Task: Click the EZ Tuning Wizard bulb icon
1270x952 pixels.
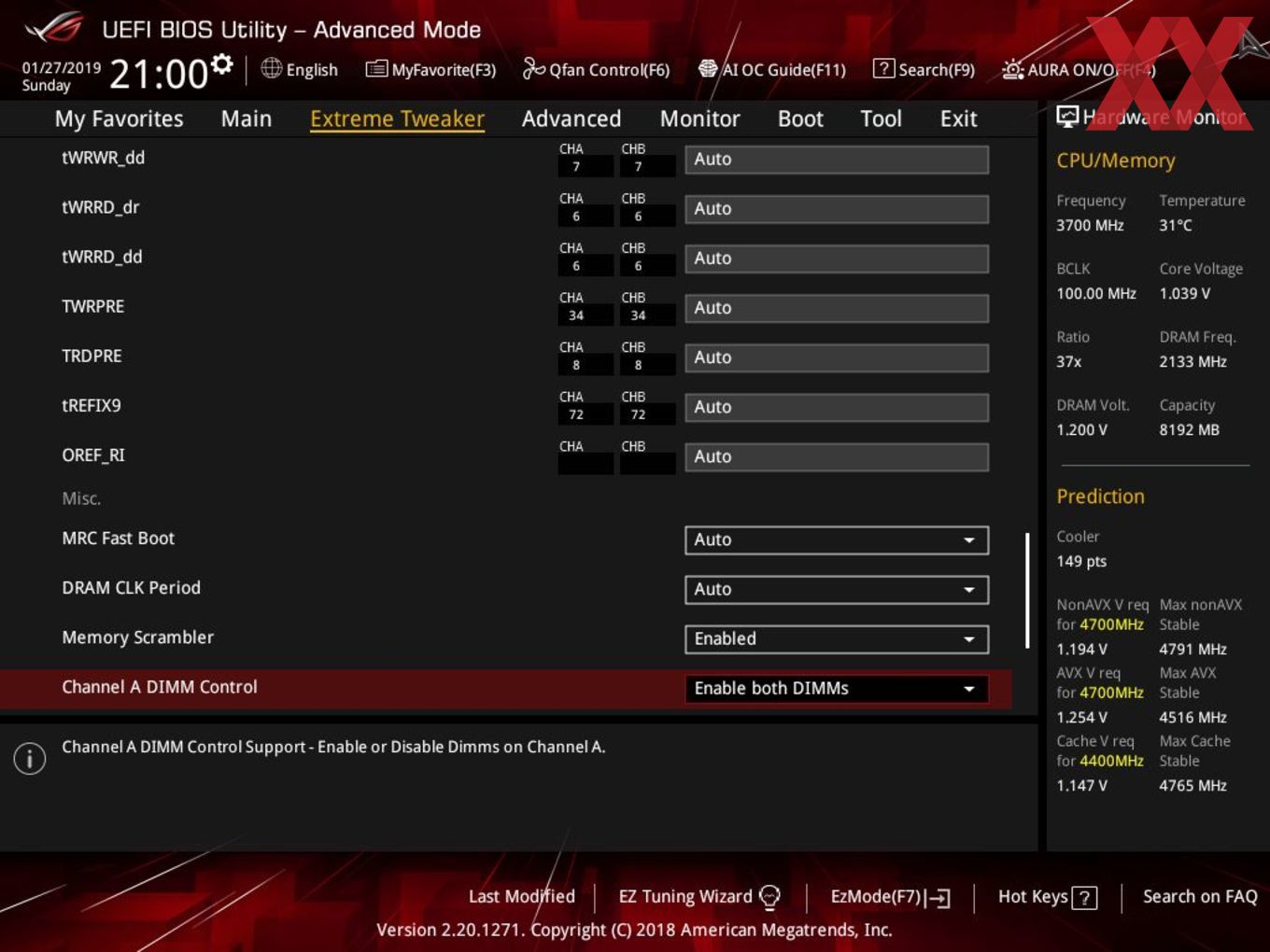Action: click(769, 897)
